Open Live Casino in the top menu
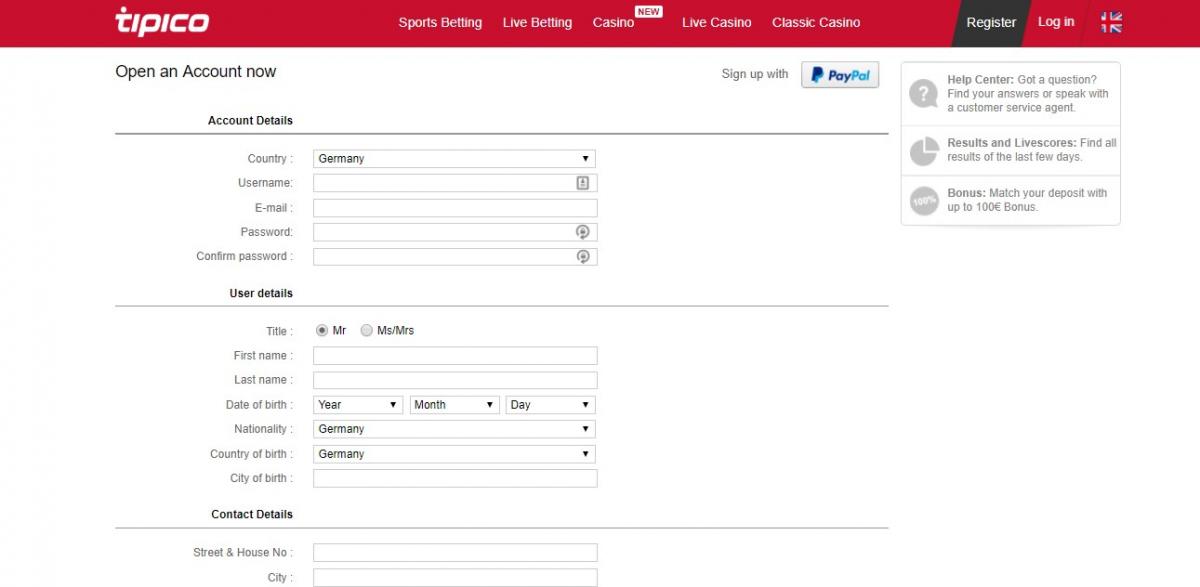 point(716,23)
